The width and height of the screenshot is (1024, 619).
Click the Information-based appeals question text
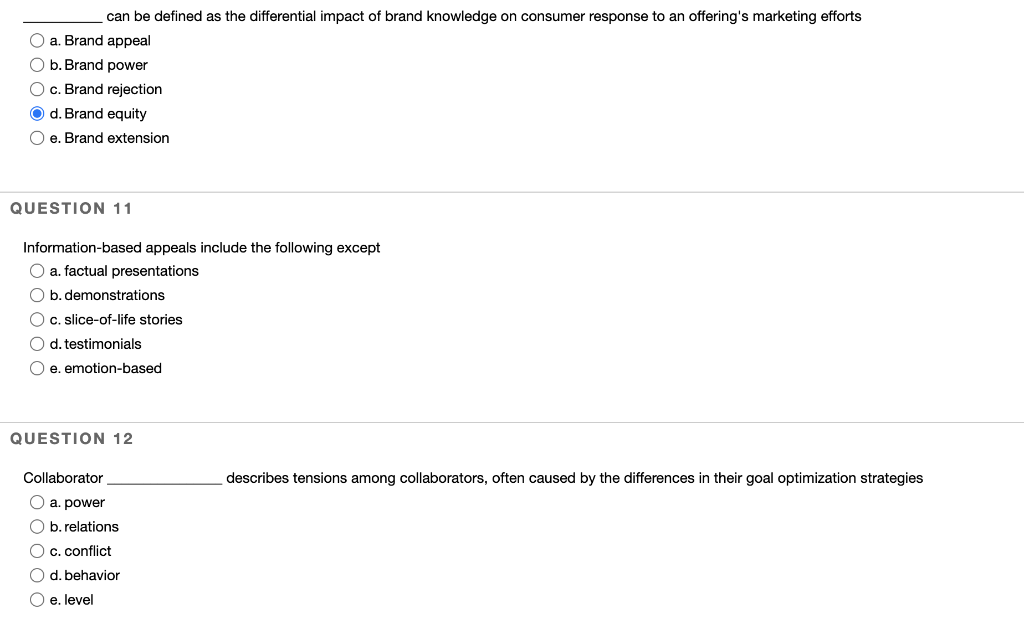pos(202,247)
